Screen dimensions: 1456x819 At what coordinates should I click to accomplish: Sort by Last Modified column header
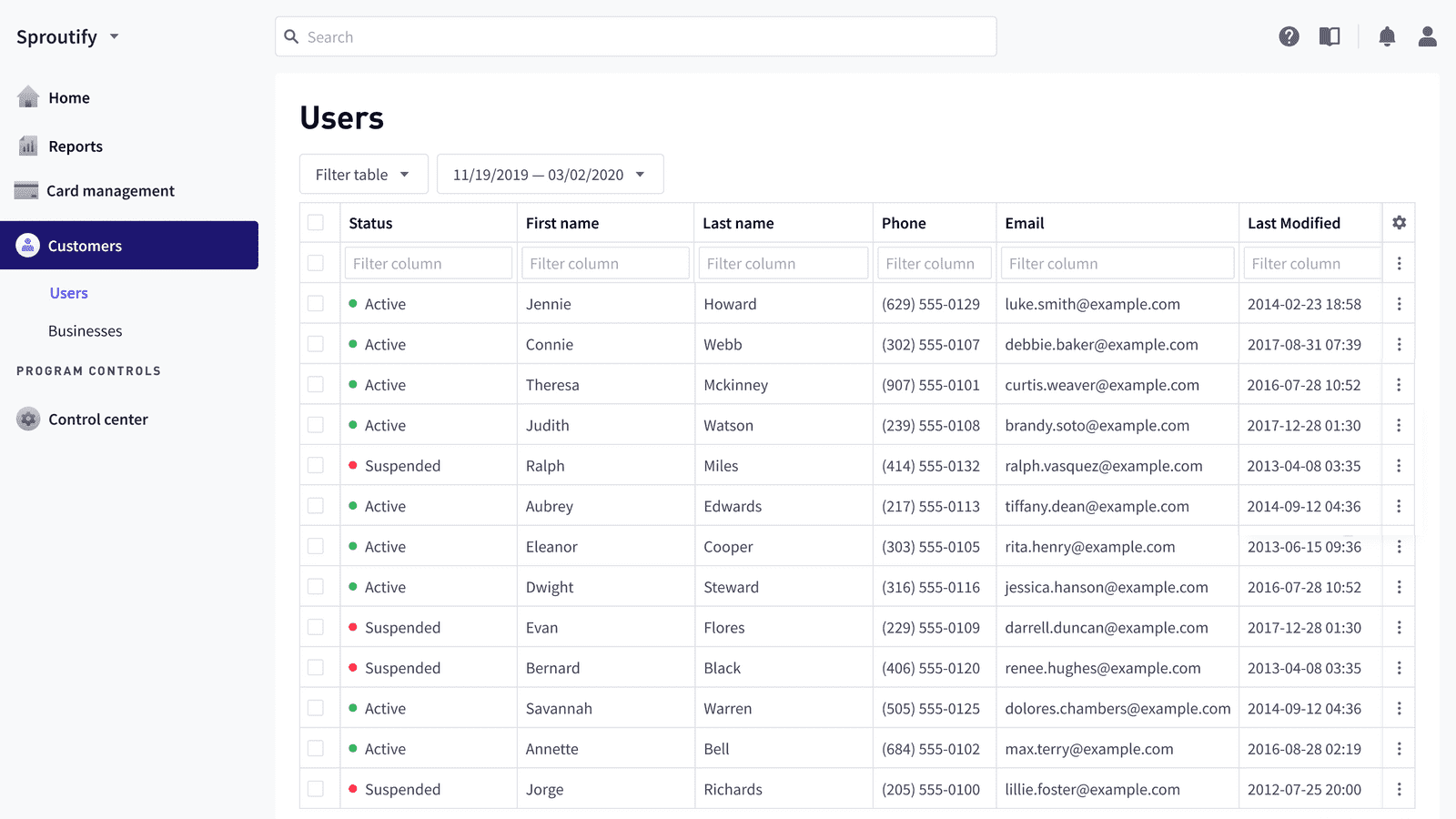point(1293,223)
